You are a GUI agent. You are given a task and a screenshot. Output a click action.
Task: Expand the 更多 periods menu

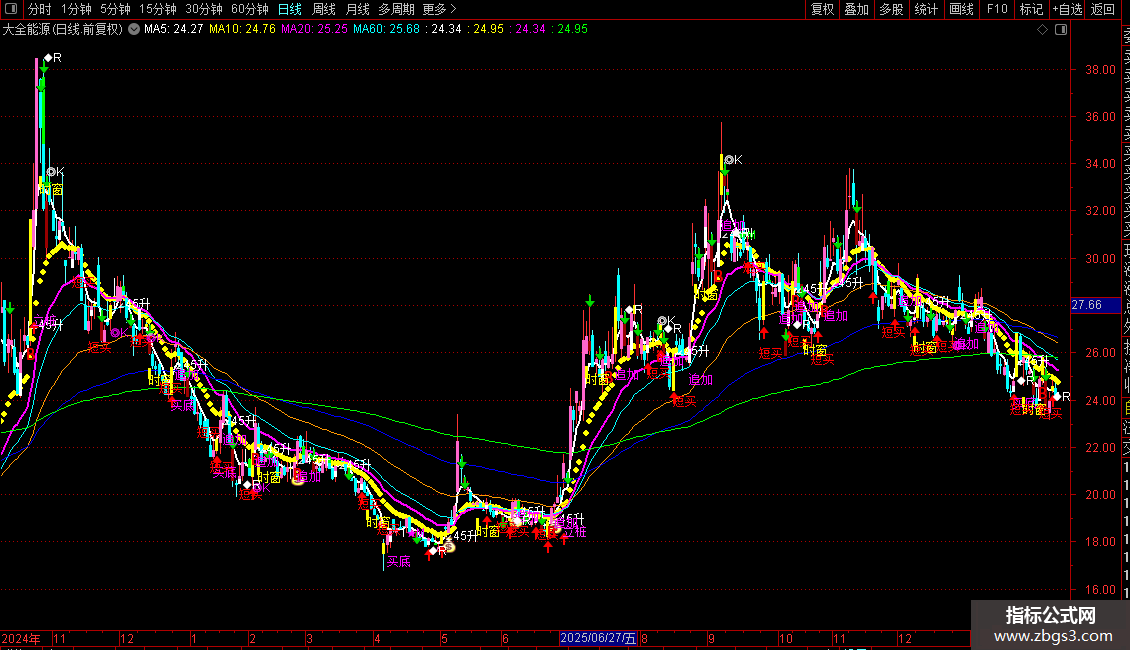(439, 9)
